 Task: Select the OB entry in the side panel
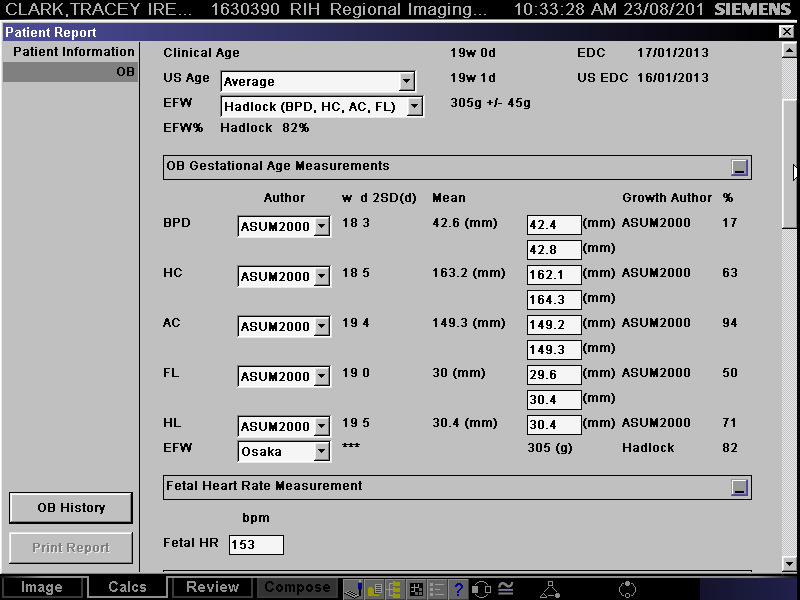pyautogui.click(x=70, y=72)
